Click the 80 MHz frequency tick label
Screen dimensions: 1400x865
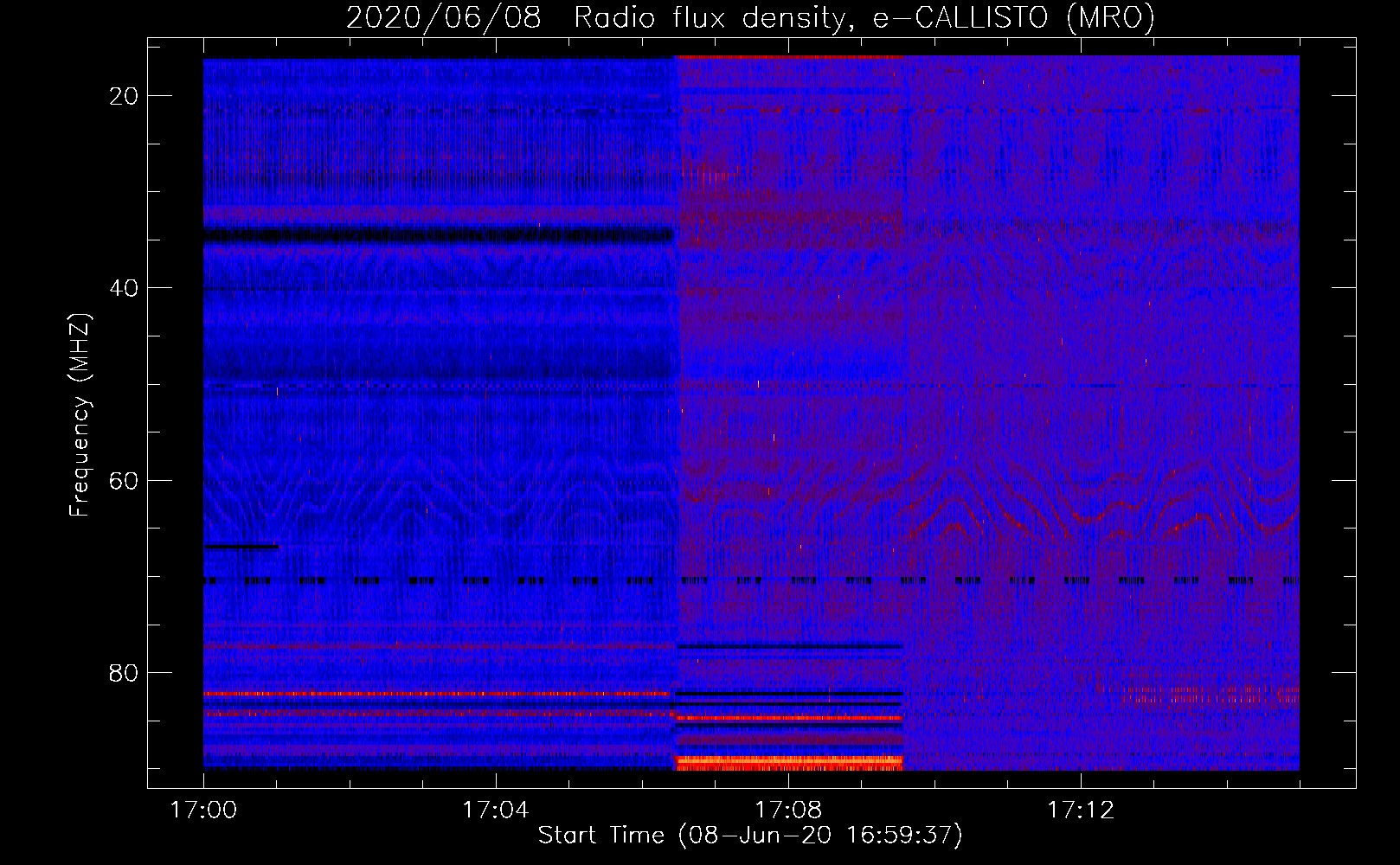pos(124,673)
